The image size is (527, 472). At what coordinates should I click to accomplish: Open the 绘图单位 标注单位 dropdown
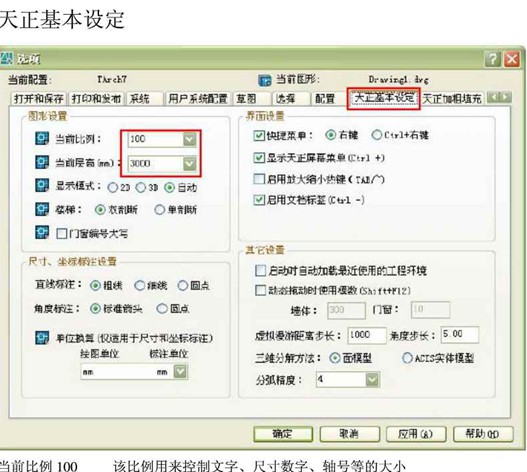click(x=180, y=371)
